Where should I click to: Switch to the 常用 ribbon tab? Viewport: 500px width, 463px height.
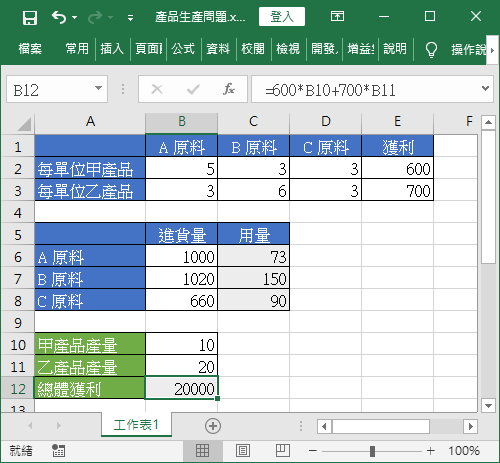[77, 49]
